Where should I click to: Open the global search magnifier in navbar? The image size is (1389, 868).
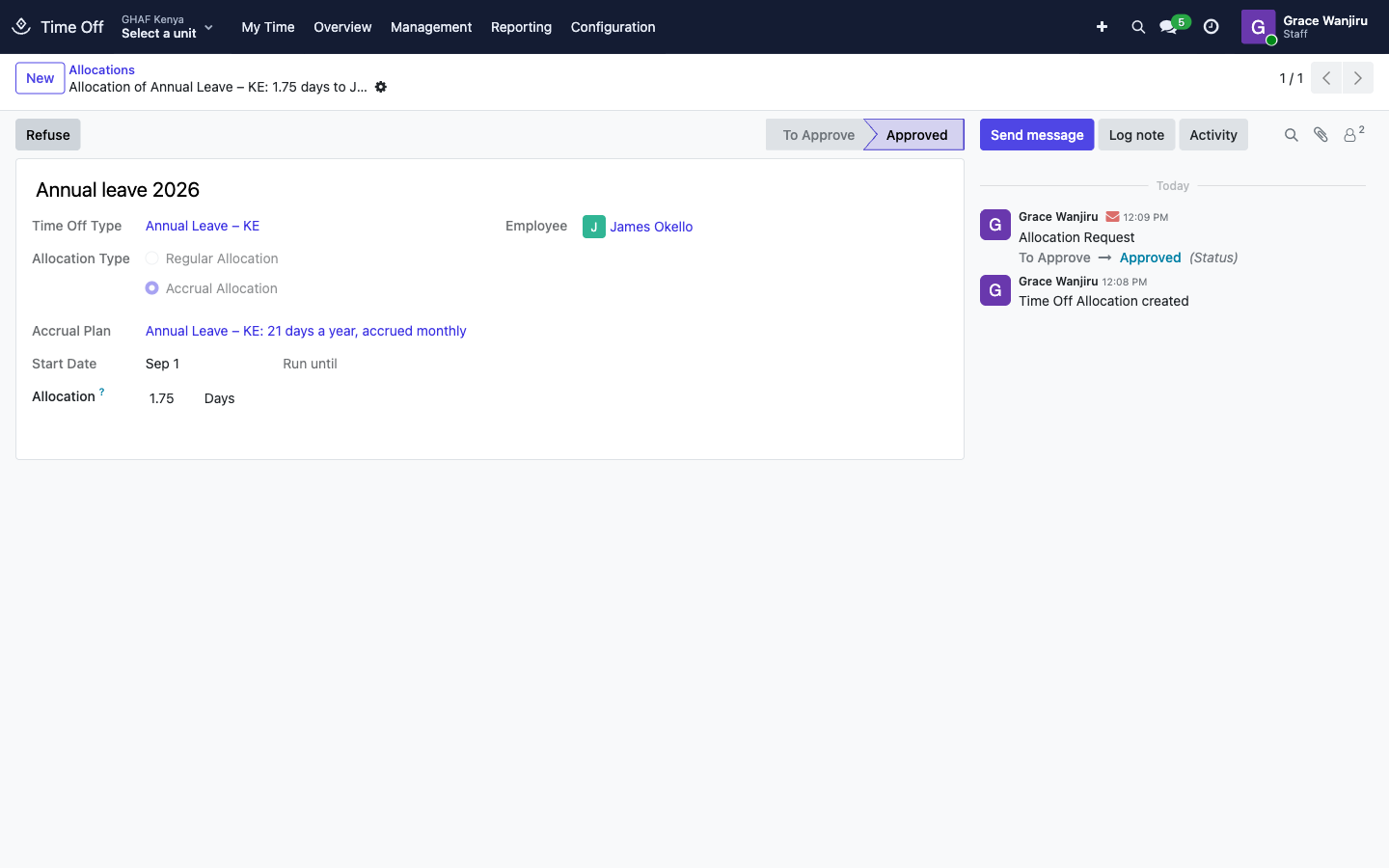point(1138,27)
